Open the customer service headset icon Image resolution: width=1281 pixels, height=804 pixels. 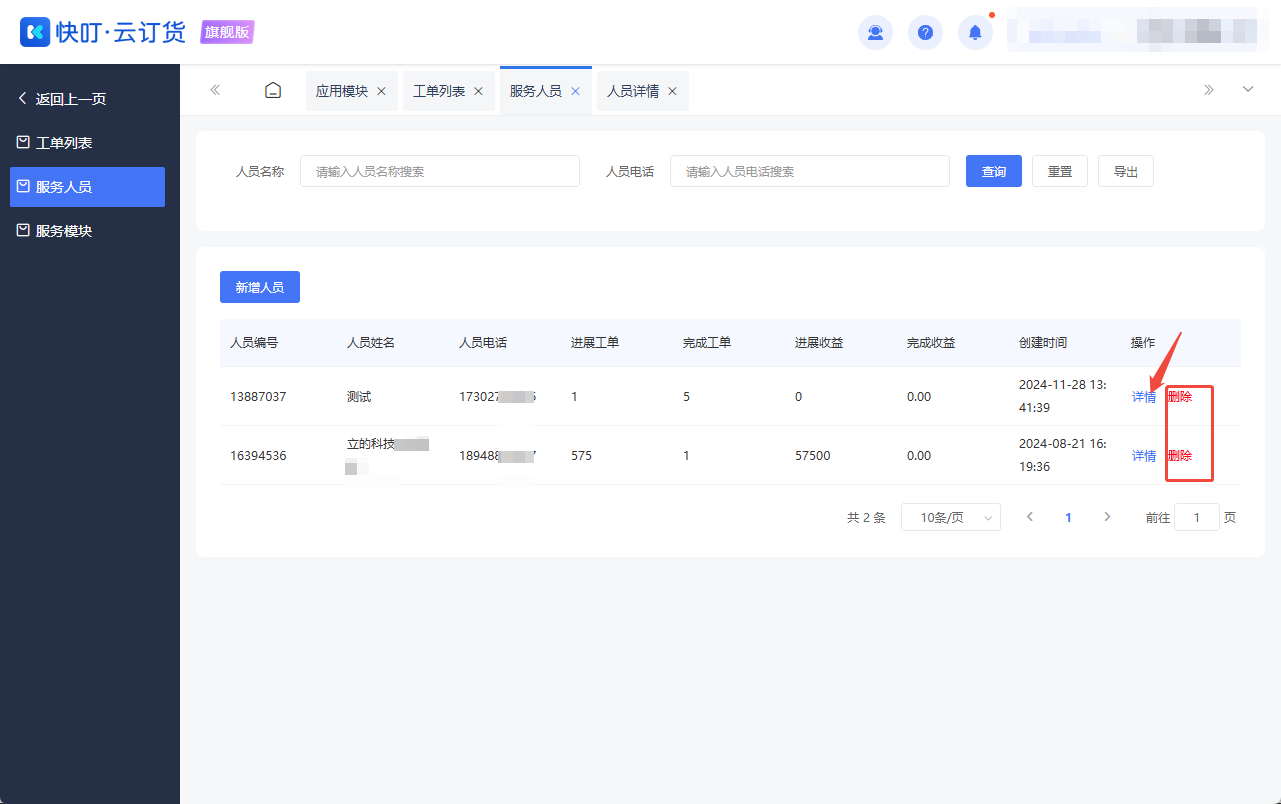point(875,32)
